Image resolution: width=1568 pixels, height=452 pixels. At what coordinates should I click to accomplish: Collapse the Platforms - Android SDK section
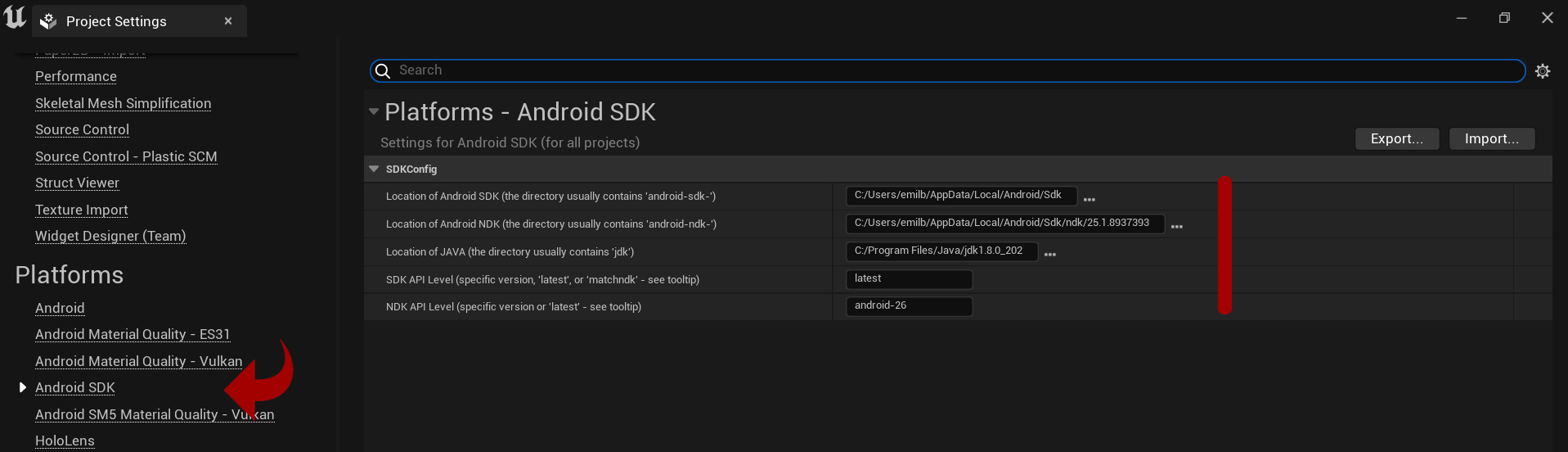[x=374, y=111]
